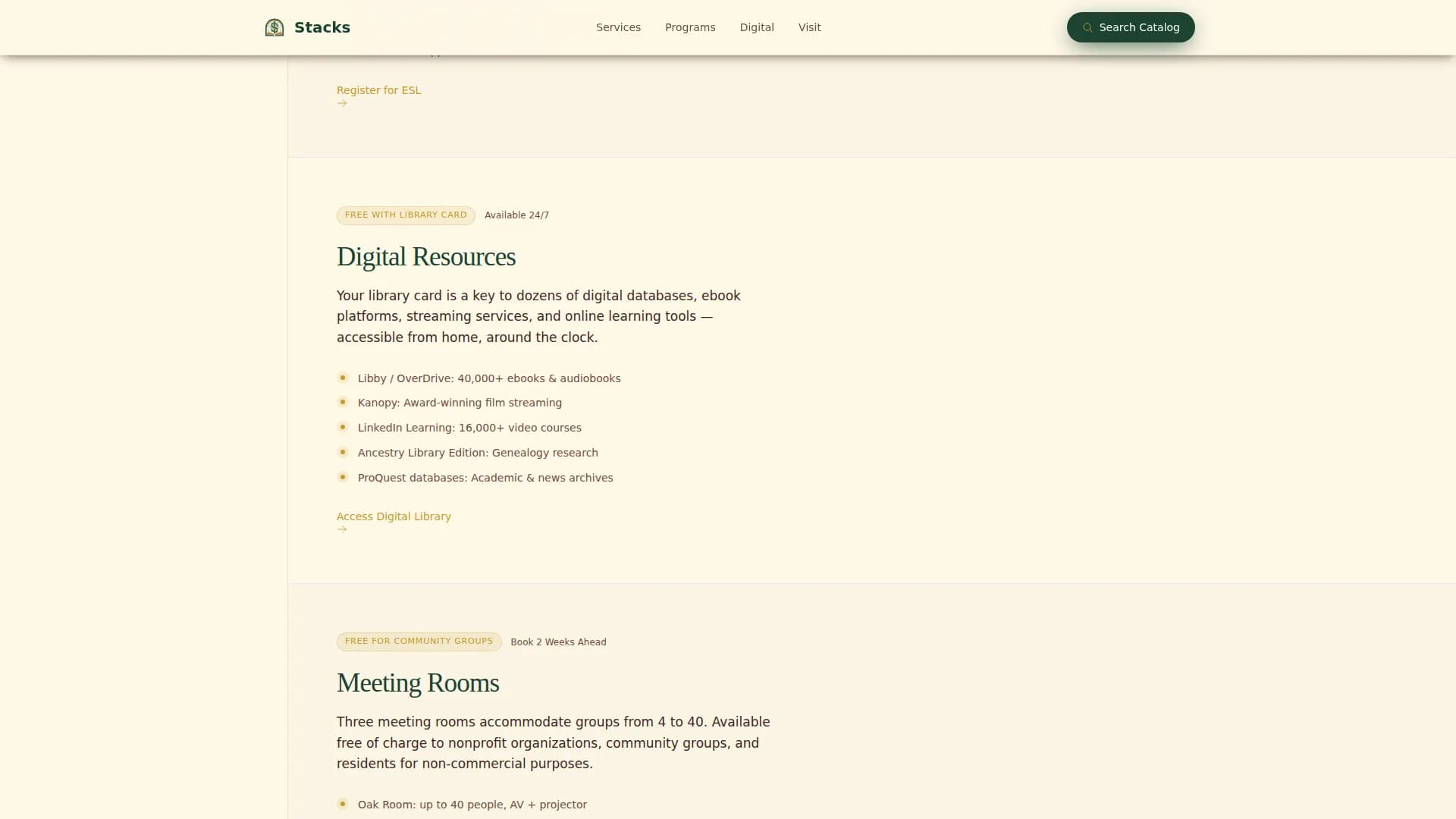The height and width of the screenshot is (819, 1456).
Task: Open the Access Digital Library link
Action: click(x=394, y=516)
